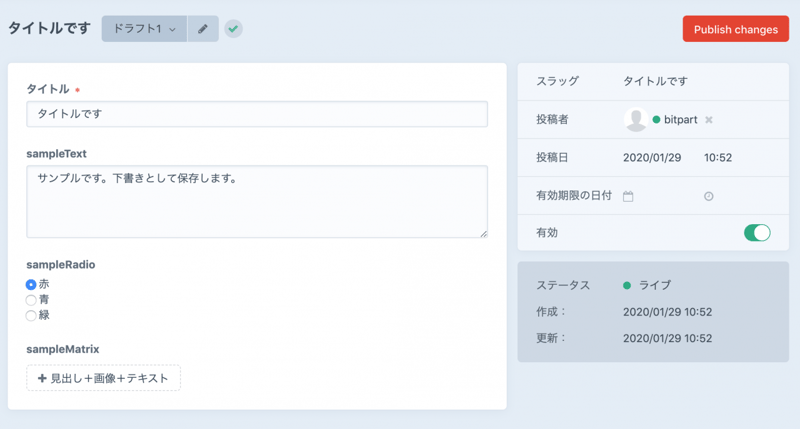Click Publish changes button
Image resolution: width=800 pixels, height=429 pixels.
735,29
